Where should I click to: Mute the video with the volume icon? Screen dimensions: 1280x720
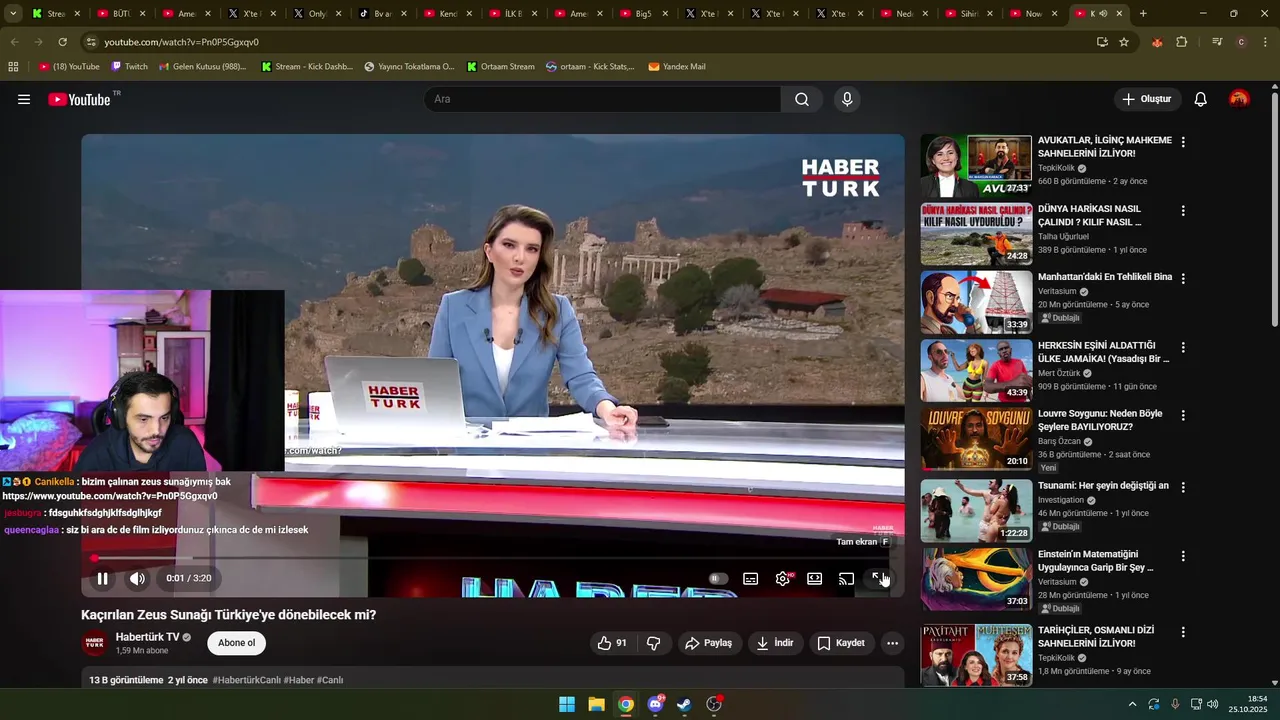137,578
